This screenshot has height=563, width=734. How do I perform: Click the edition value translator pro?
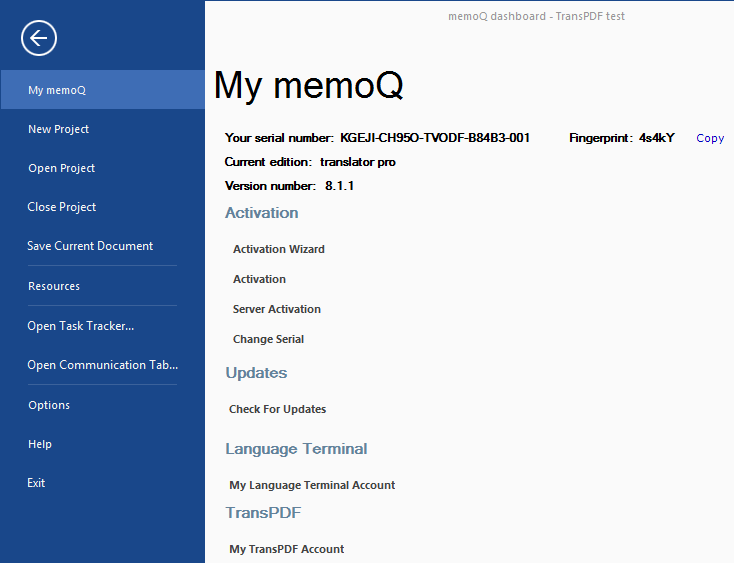(x=358, y=162)
